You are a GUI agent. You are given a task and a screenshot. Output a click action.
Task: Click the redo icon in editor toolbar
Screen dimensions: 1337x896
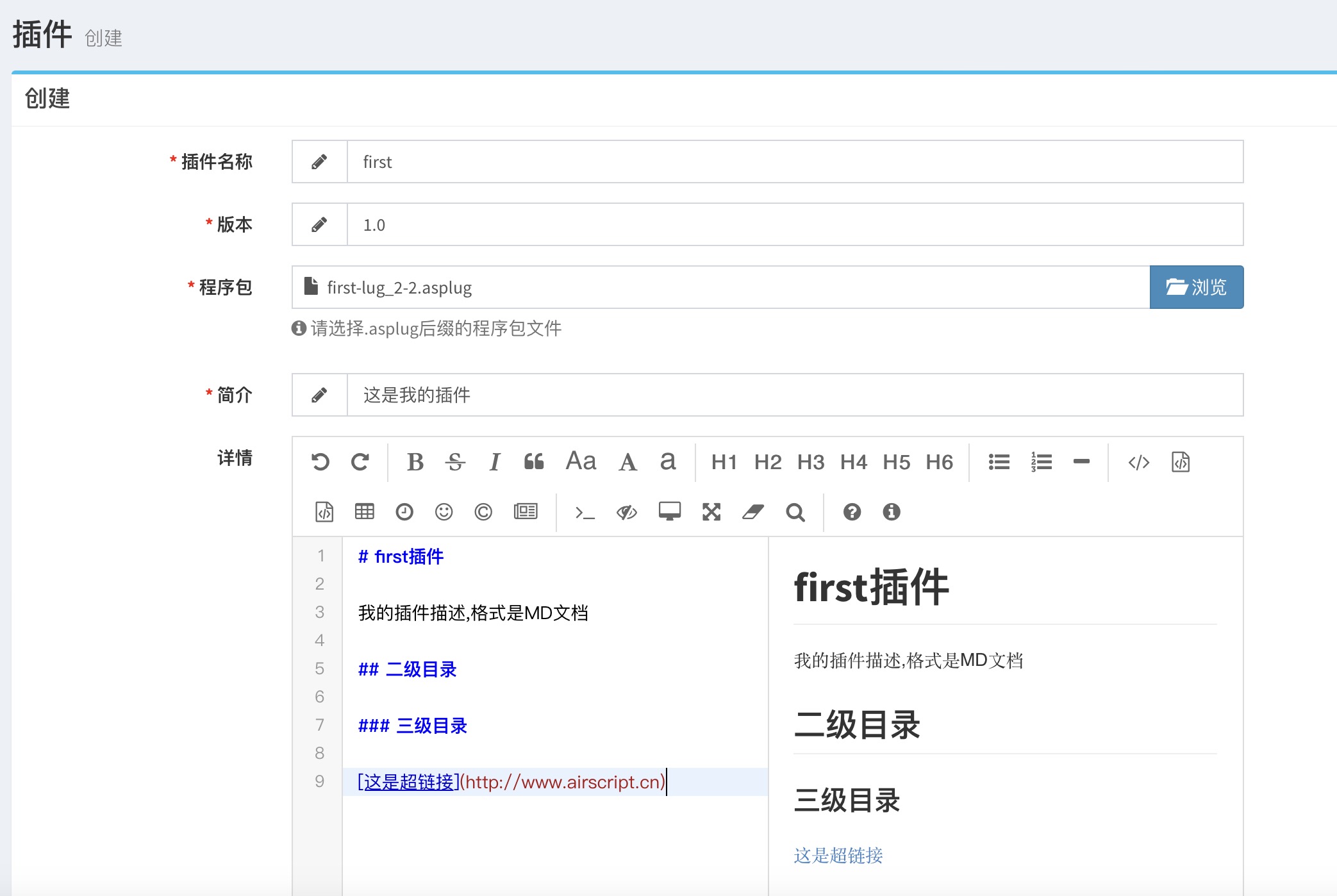[x=360, y=462]
